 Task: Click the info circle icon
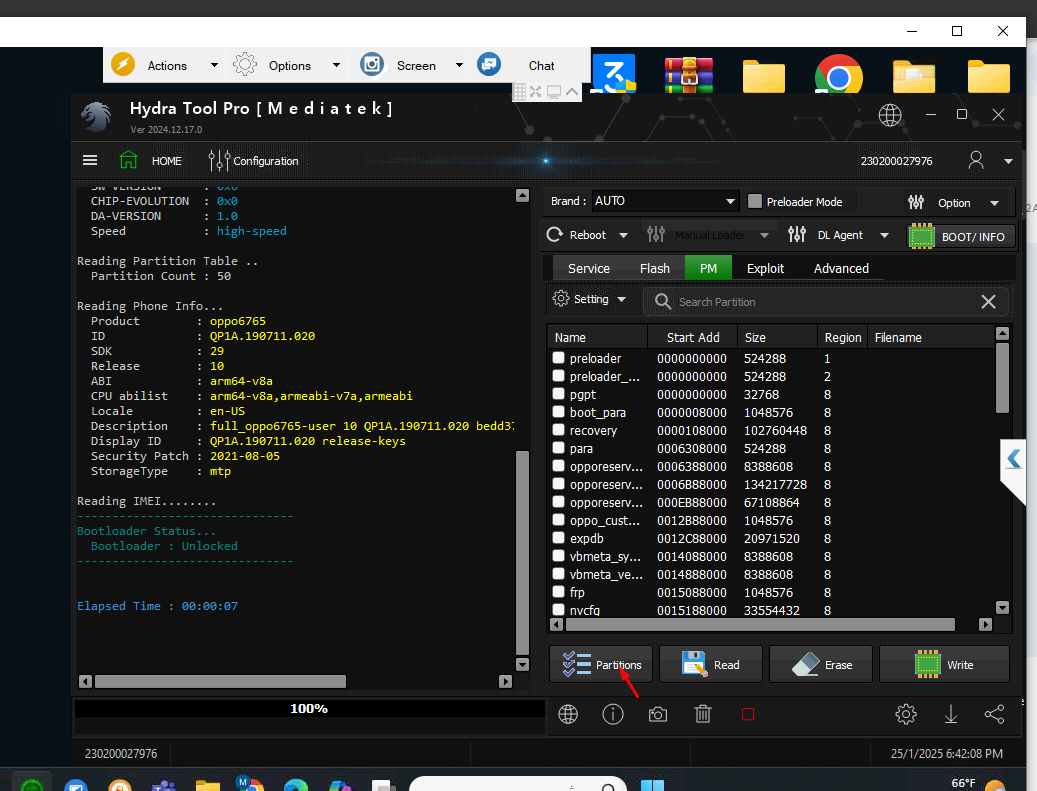613,714
